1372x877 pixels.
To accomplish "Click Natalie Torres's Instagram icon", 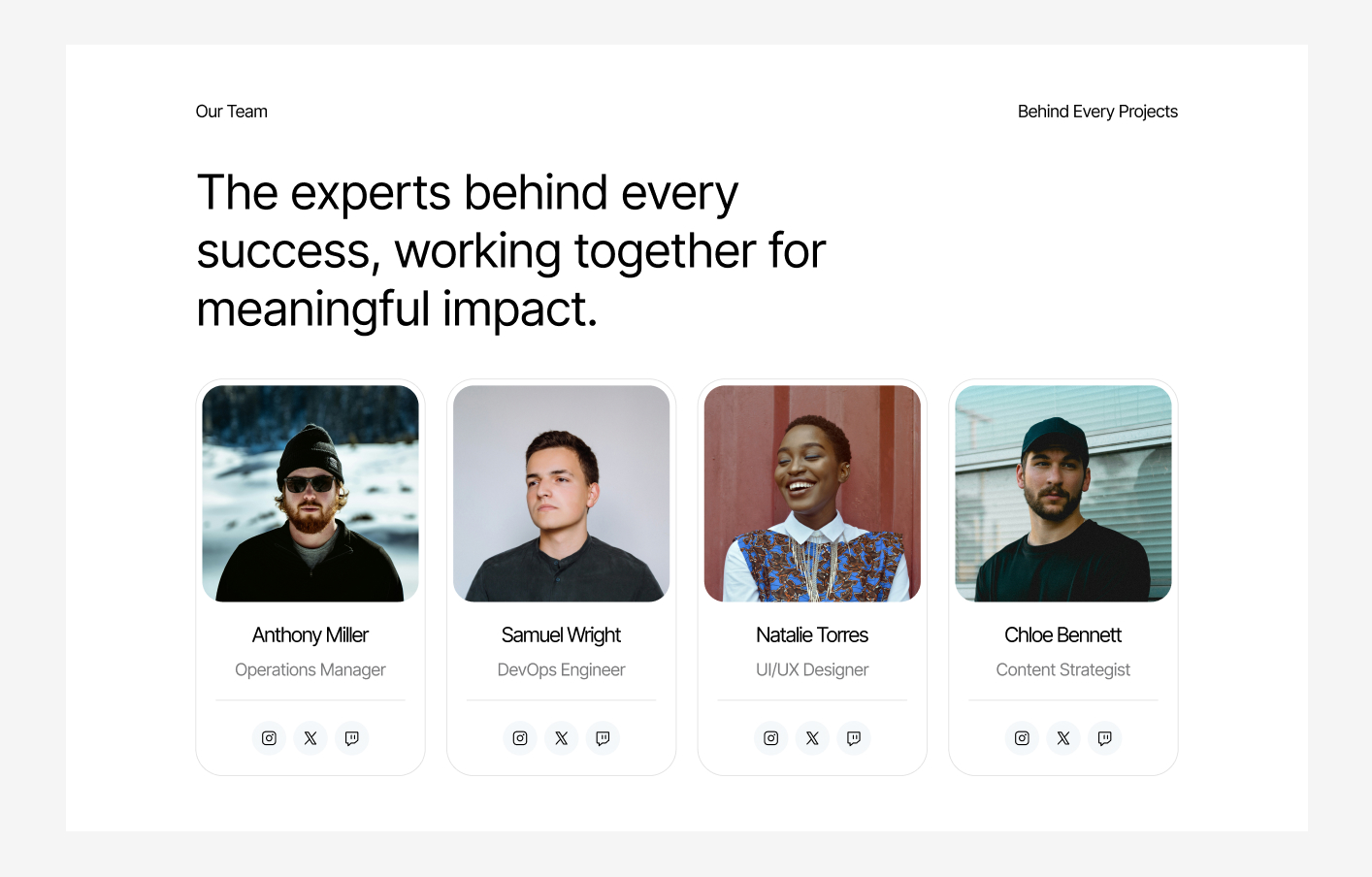I will point(770,737).
